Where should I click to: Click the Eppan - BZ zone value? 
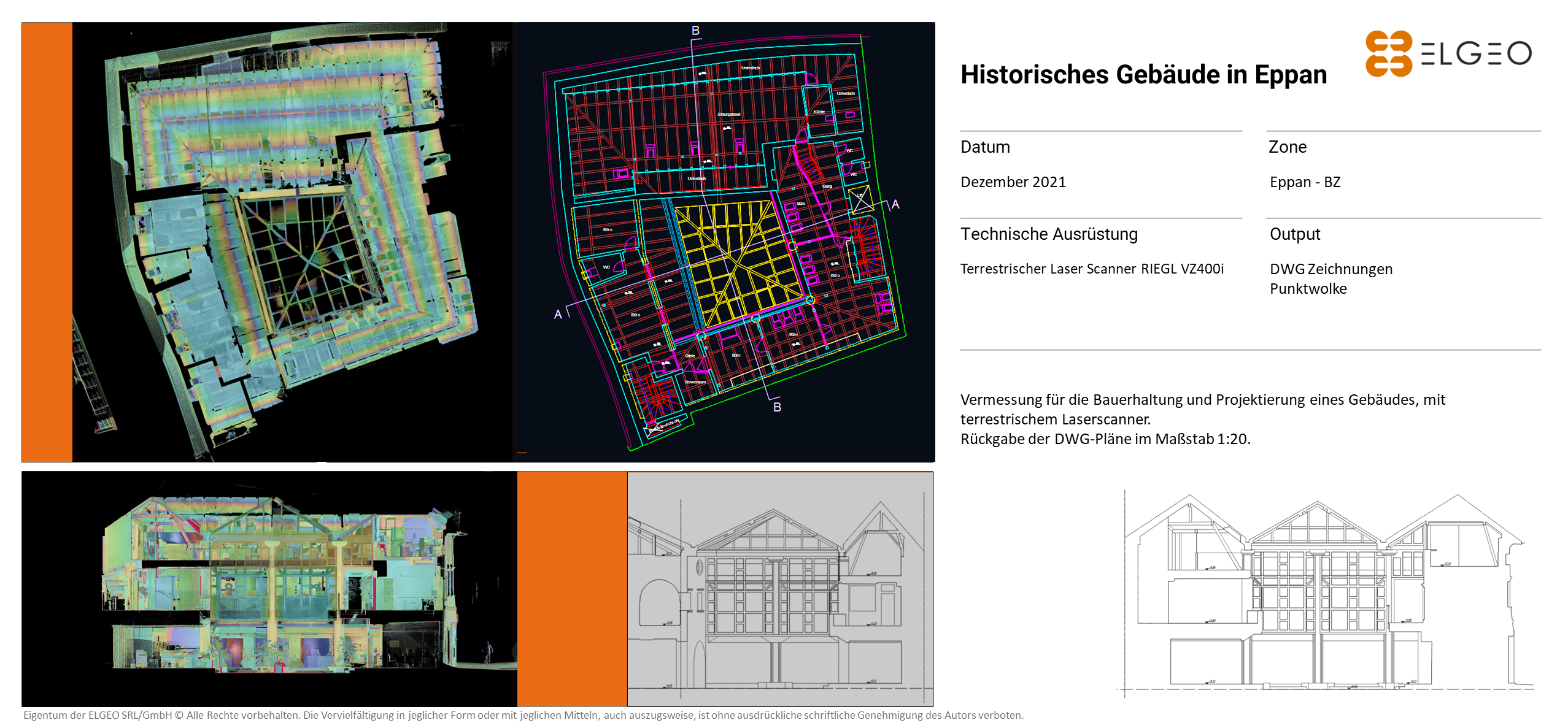click(x=1305, y=182)
